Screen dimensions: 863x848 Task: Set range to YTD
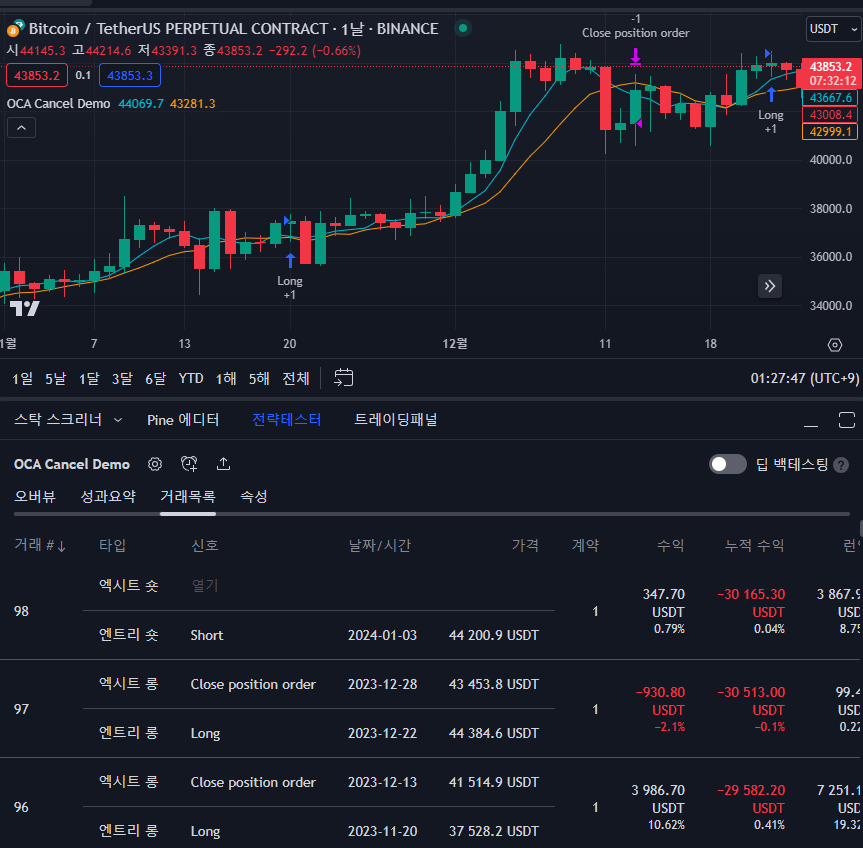(x=191, y=379)
